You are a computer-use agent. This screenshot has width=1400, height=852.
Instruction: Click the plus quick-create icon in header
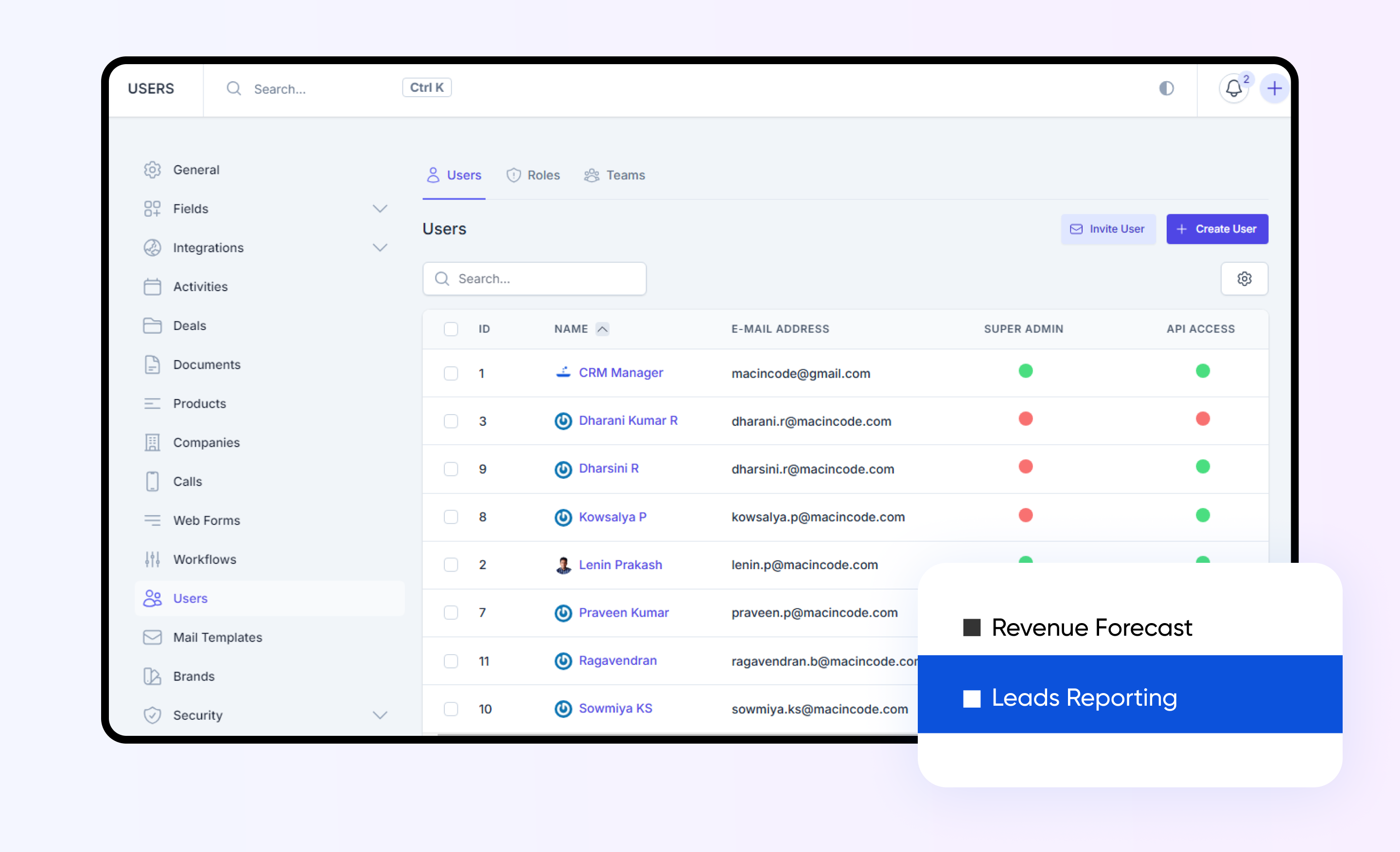pyautogui.click(x=1274, y=88)
